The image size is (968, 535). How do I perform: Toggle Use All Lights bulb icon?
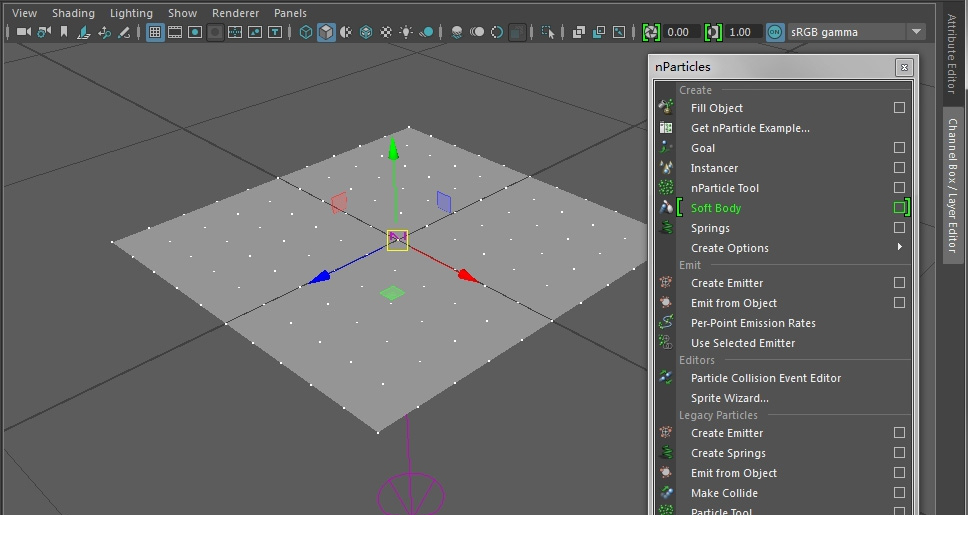[x=406, y=32]
